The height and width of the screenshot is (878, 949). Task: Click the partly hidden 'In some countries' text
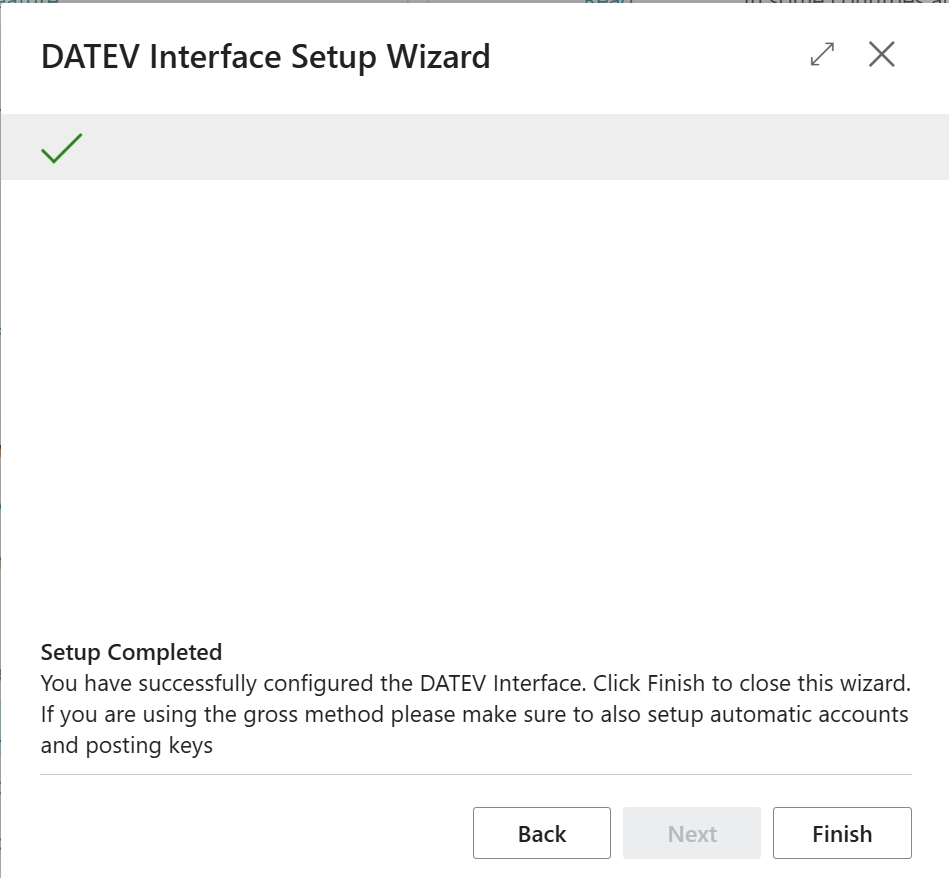845,2
